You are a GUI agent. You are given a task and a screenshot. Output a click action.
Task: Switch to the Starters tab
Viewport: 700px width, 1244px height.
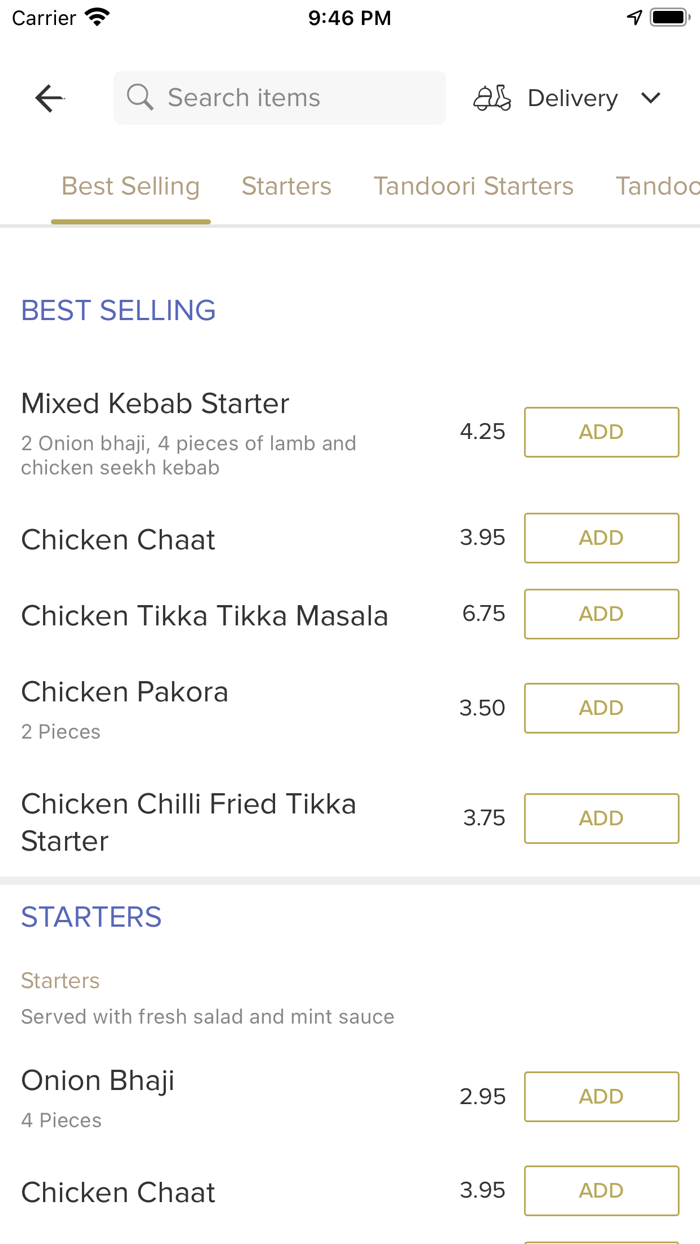click(x=286, y=186)
